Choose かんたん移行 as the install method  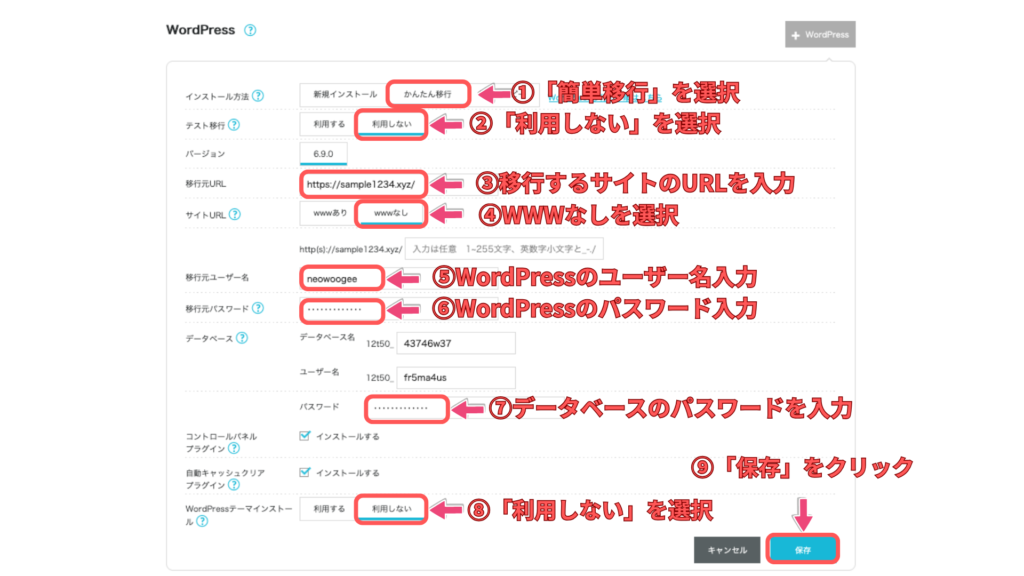tap(427, 94)
